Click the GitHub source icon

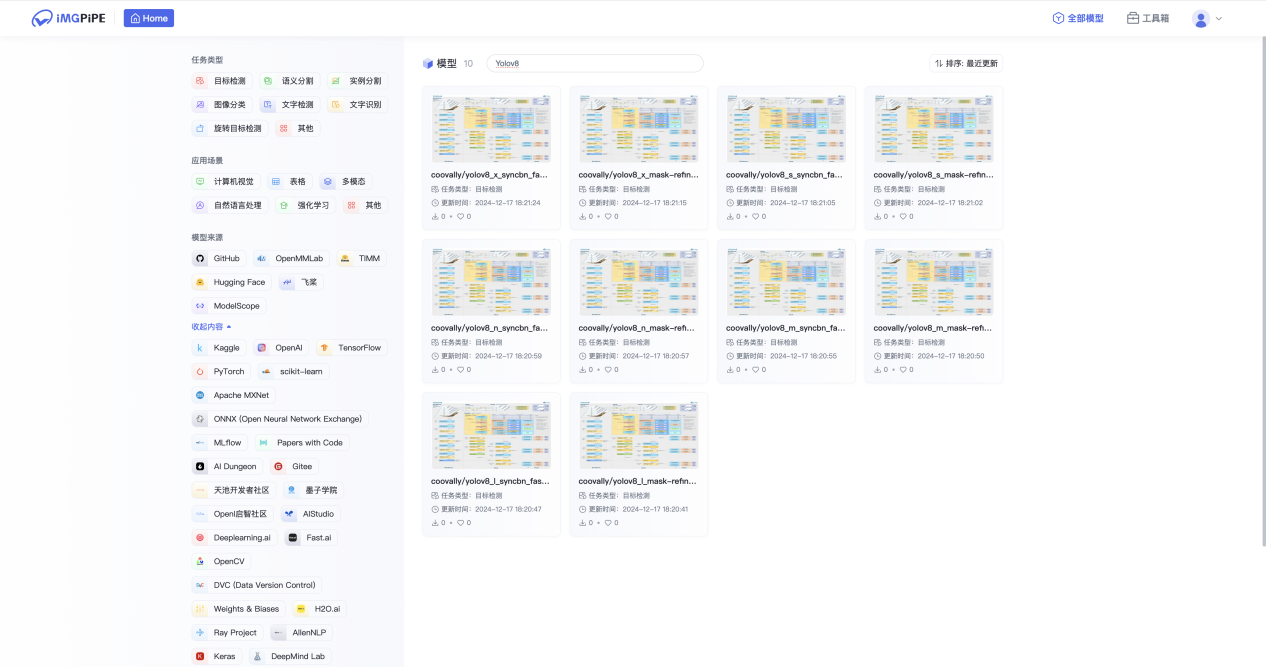click(x=200, y=258)
